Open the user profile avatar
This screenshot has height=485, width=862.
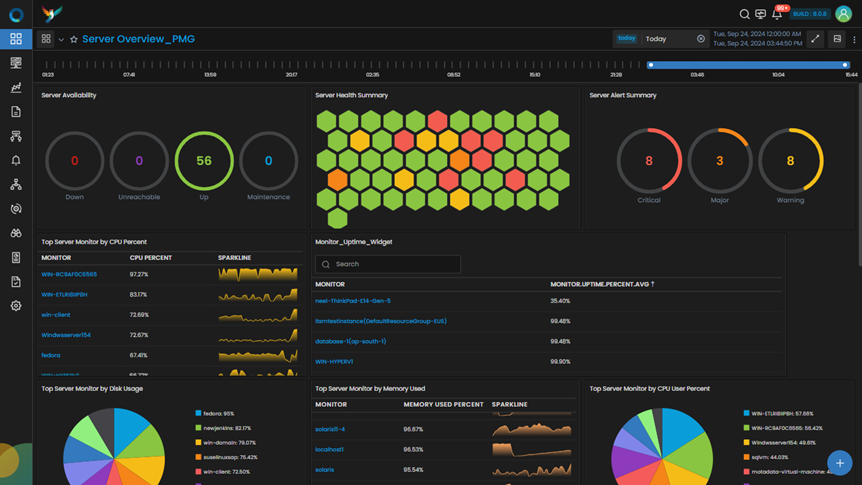pyautogui.click(x=843, y=14)
